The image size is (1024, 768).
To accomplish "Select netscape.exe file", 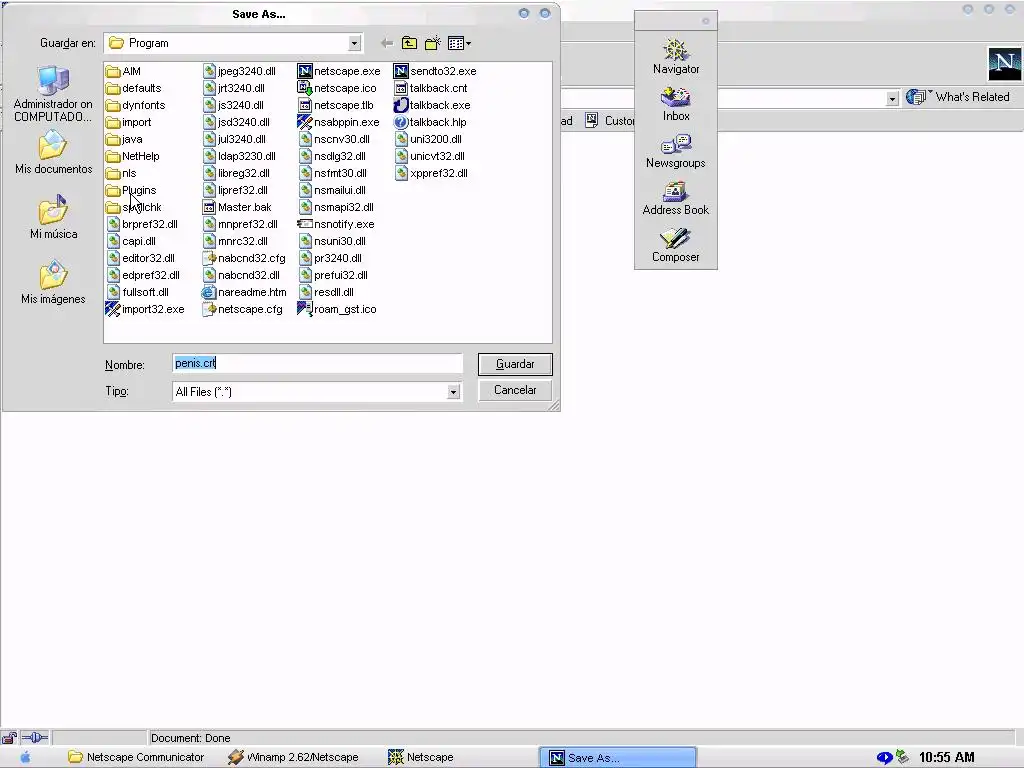I will click(x=338, y=71).
